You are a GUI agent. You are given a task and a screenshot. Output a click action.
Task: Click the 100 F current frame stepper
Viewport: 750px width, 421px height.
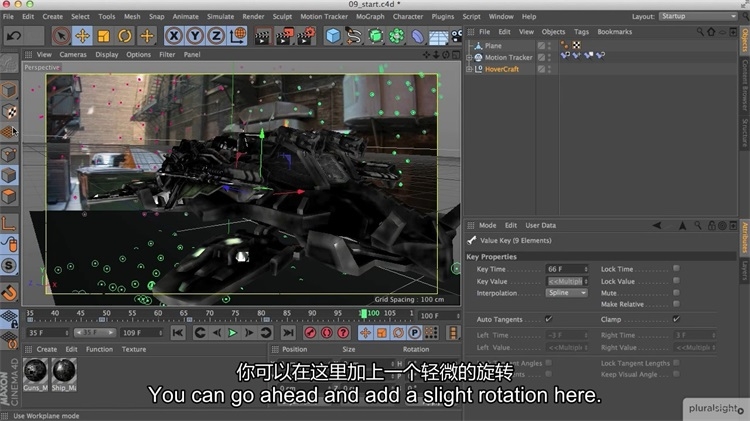457,316
